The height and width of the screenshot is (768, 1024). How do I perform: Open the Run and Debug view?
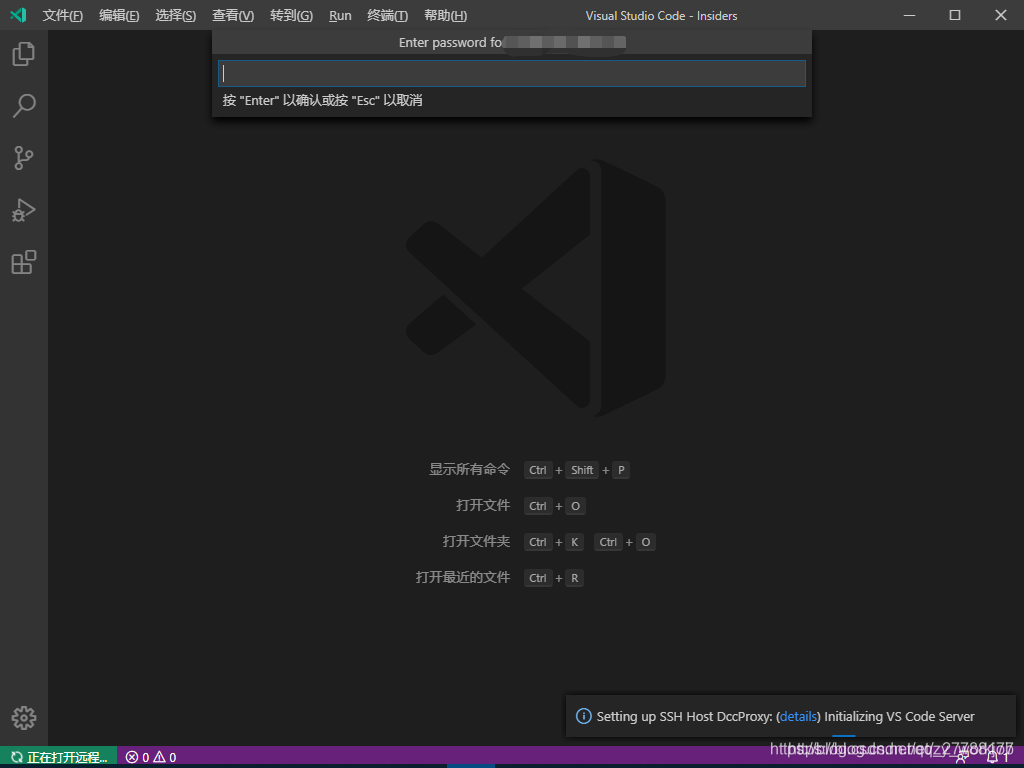coord(24,210)
